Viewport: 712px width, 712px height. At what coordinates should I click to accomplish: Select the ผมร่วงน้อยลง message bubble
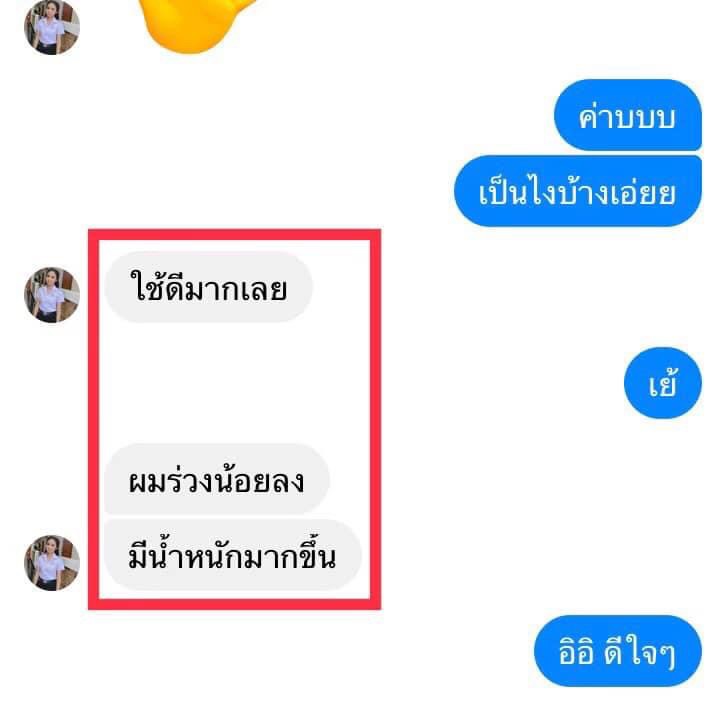tap(217, 479)
